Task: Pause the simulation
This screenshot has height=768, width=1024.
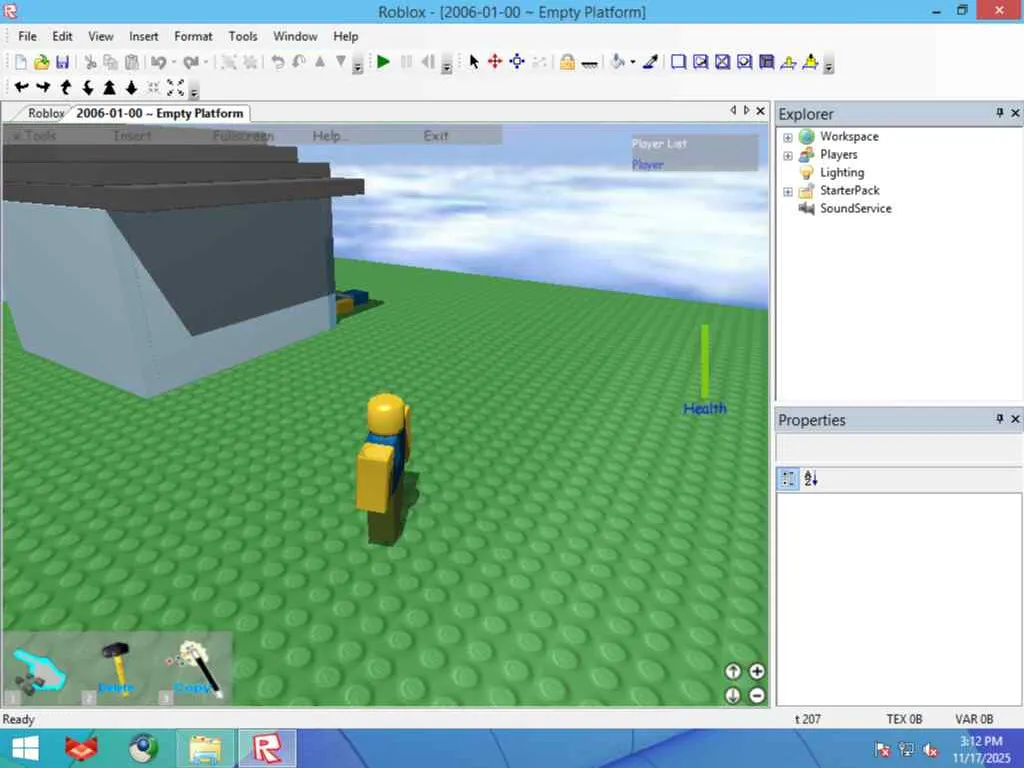Action: [x=406, y=62]
